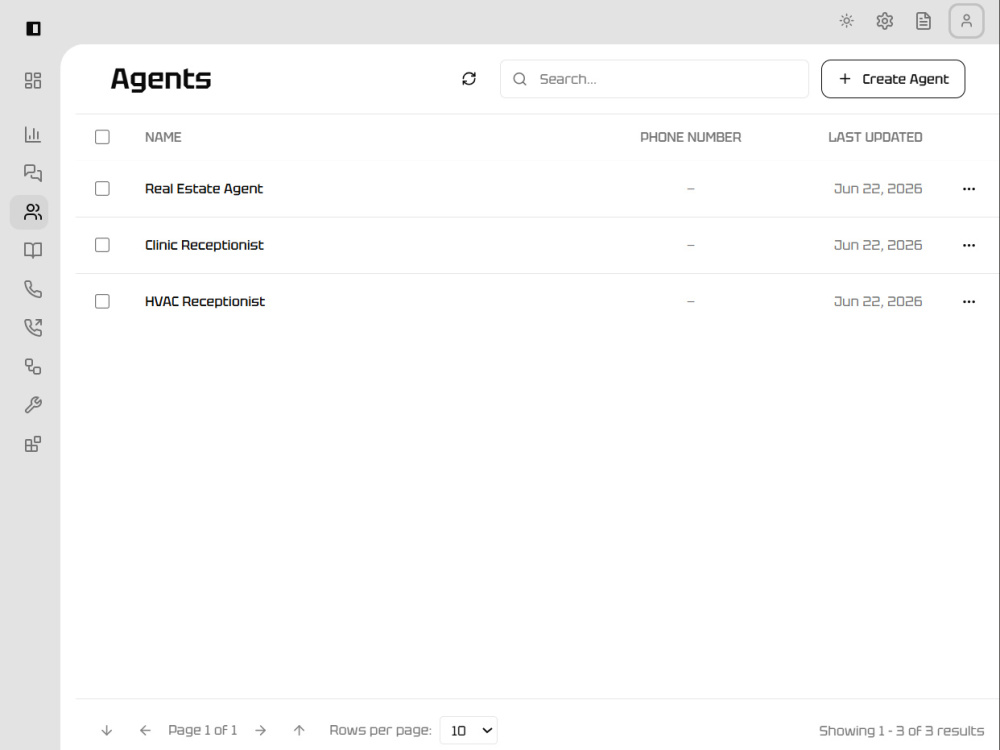1000x750 pixels.
Task: Click the Page 1 of 1 label
Action: point(203,730)
